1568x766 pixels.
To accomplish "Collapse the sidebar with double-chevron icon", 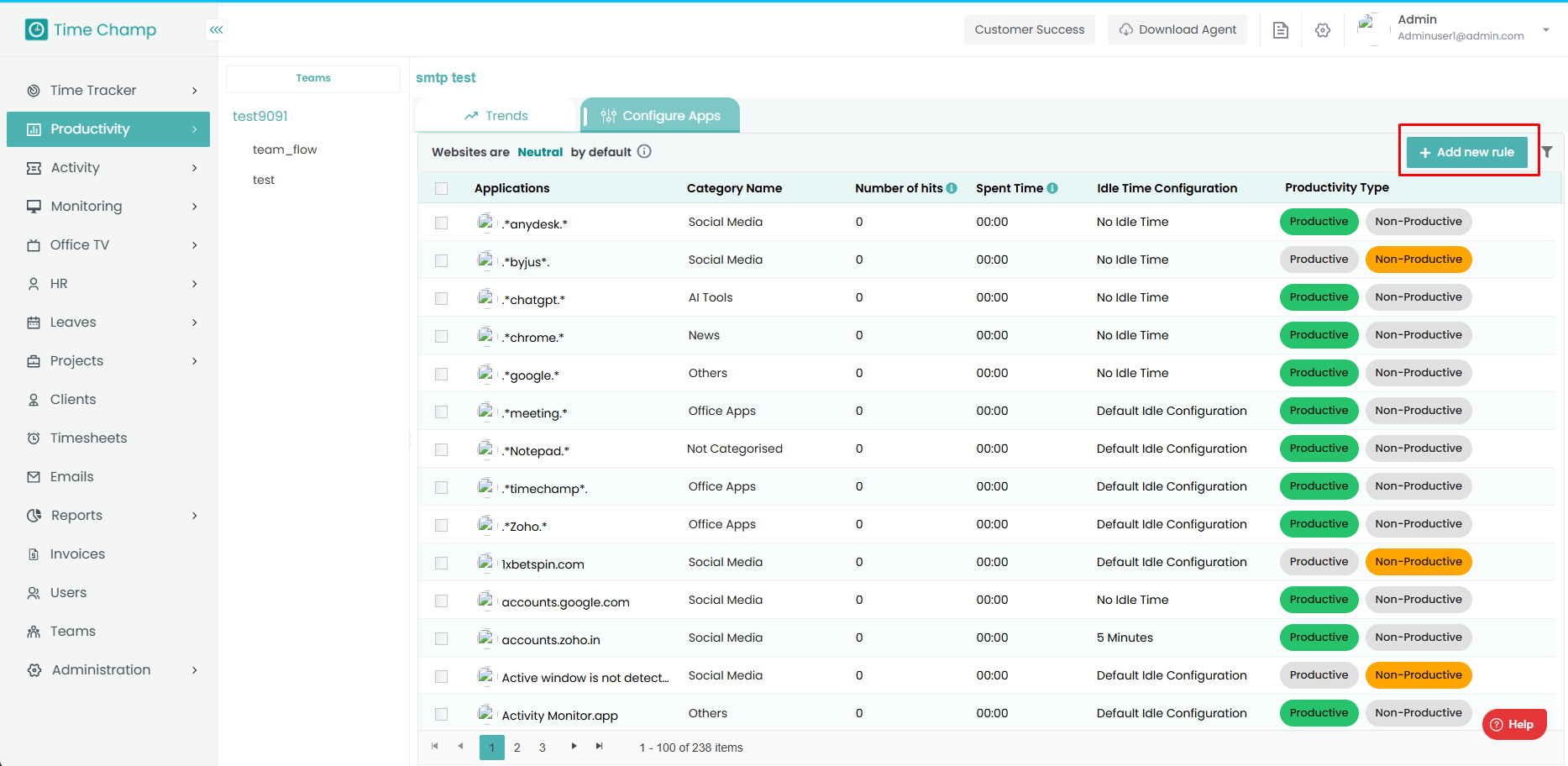I will point(216,30).
